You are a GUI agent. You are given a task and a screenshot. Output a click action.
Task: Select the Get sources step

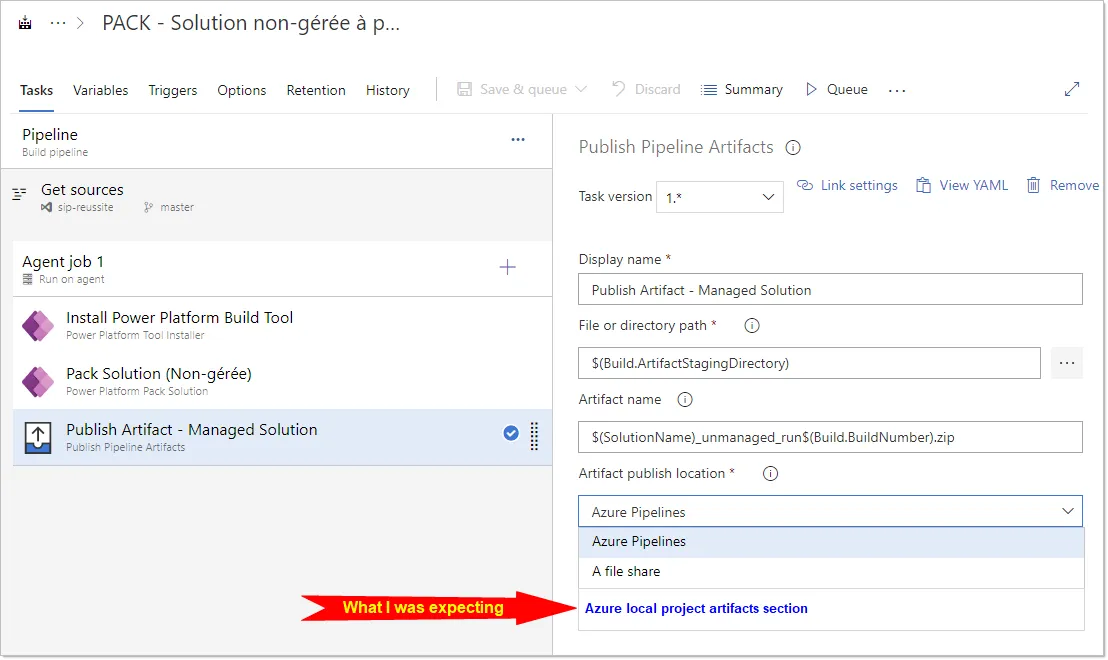(x=277, y=197)
